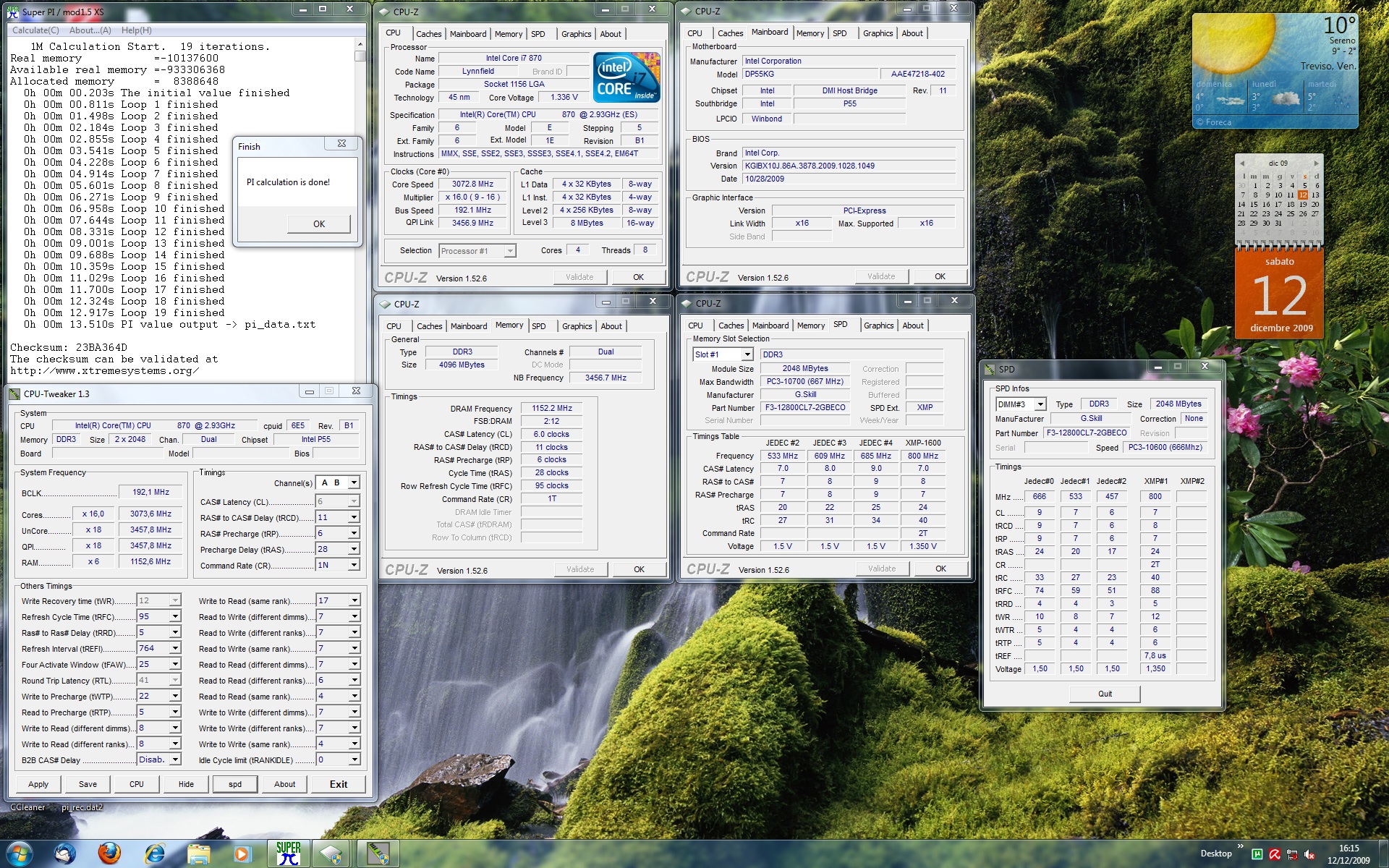Open Internet Explorer from taskbar
Screen dimensions: 1389x868
click(x=154, y=853)
